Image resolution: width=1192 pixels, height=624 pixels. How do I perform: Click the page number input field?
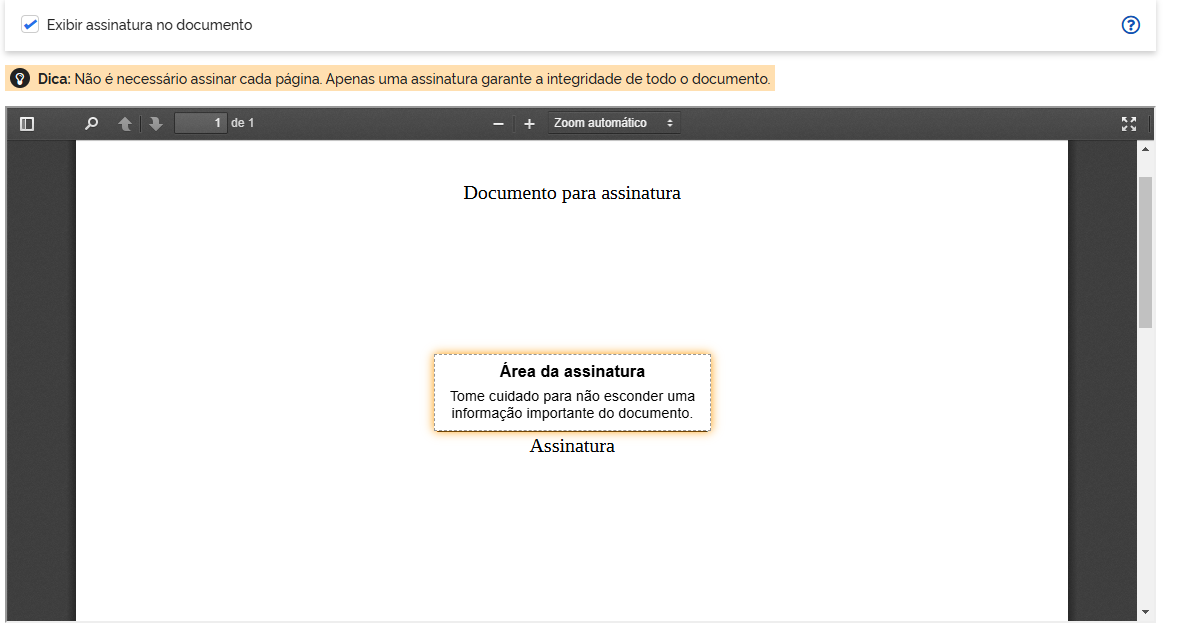pyautogui.click(x=201, y=123)
